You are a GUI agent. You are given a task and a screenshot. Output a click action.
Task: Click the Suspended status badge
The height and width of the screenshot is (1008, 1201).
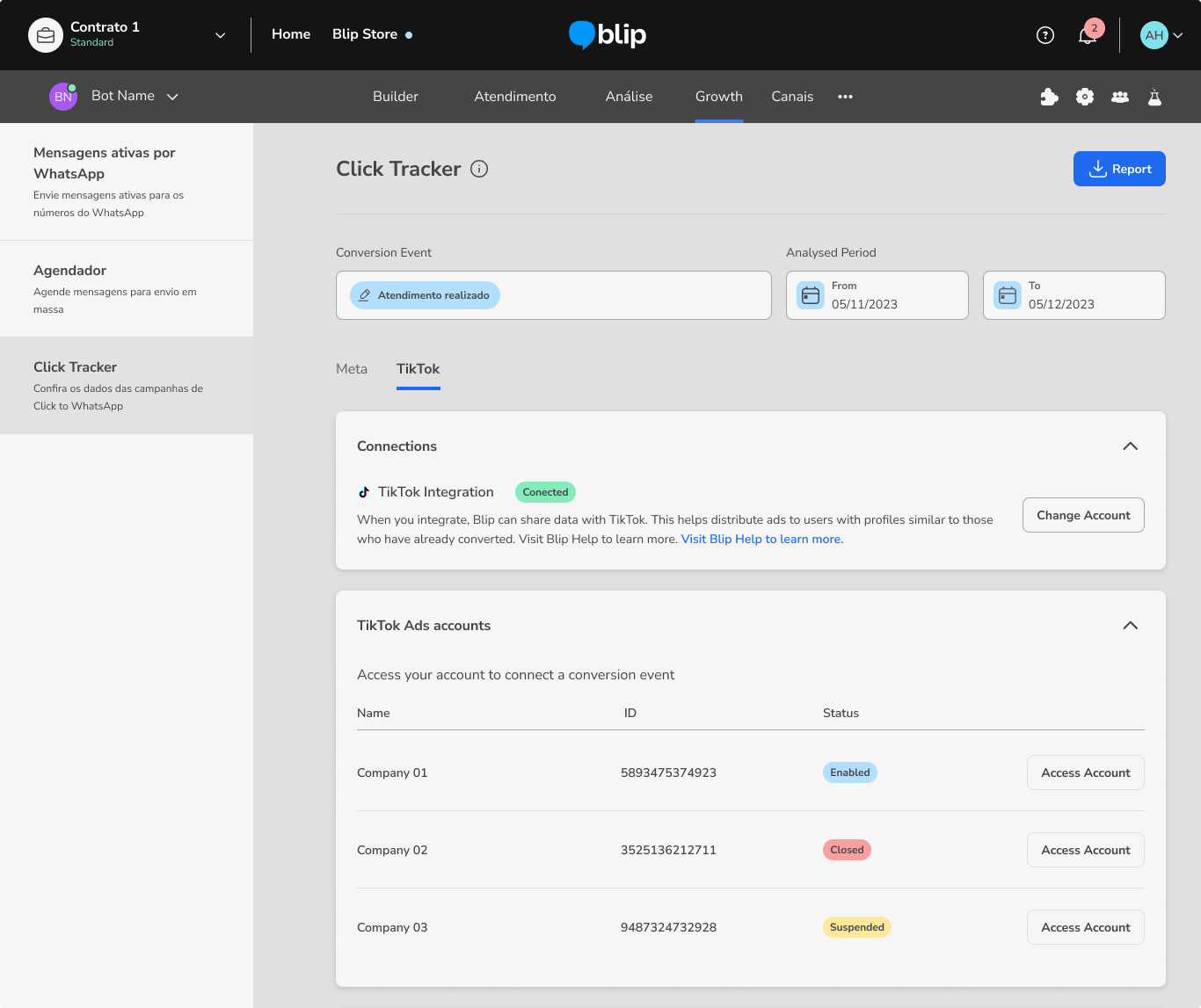coord(857,927)
